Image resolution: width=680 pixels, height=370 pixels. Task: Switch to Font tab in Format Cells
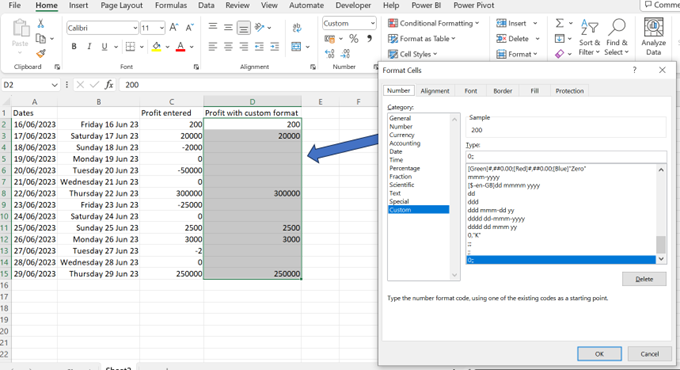pos(471,91)
